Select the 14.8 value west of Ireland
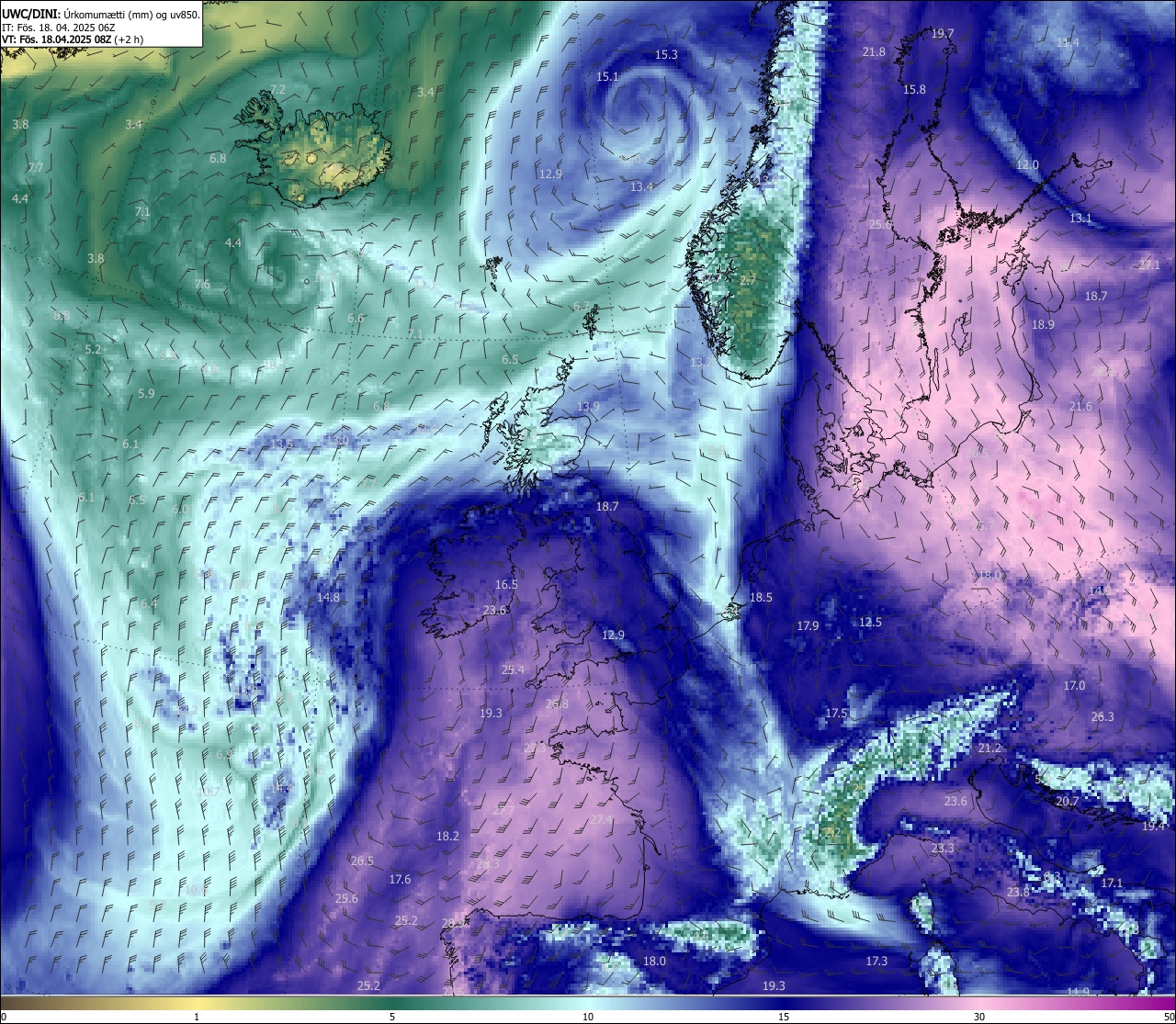 (328, 597)
